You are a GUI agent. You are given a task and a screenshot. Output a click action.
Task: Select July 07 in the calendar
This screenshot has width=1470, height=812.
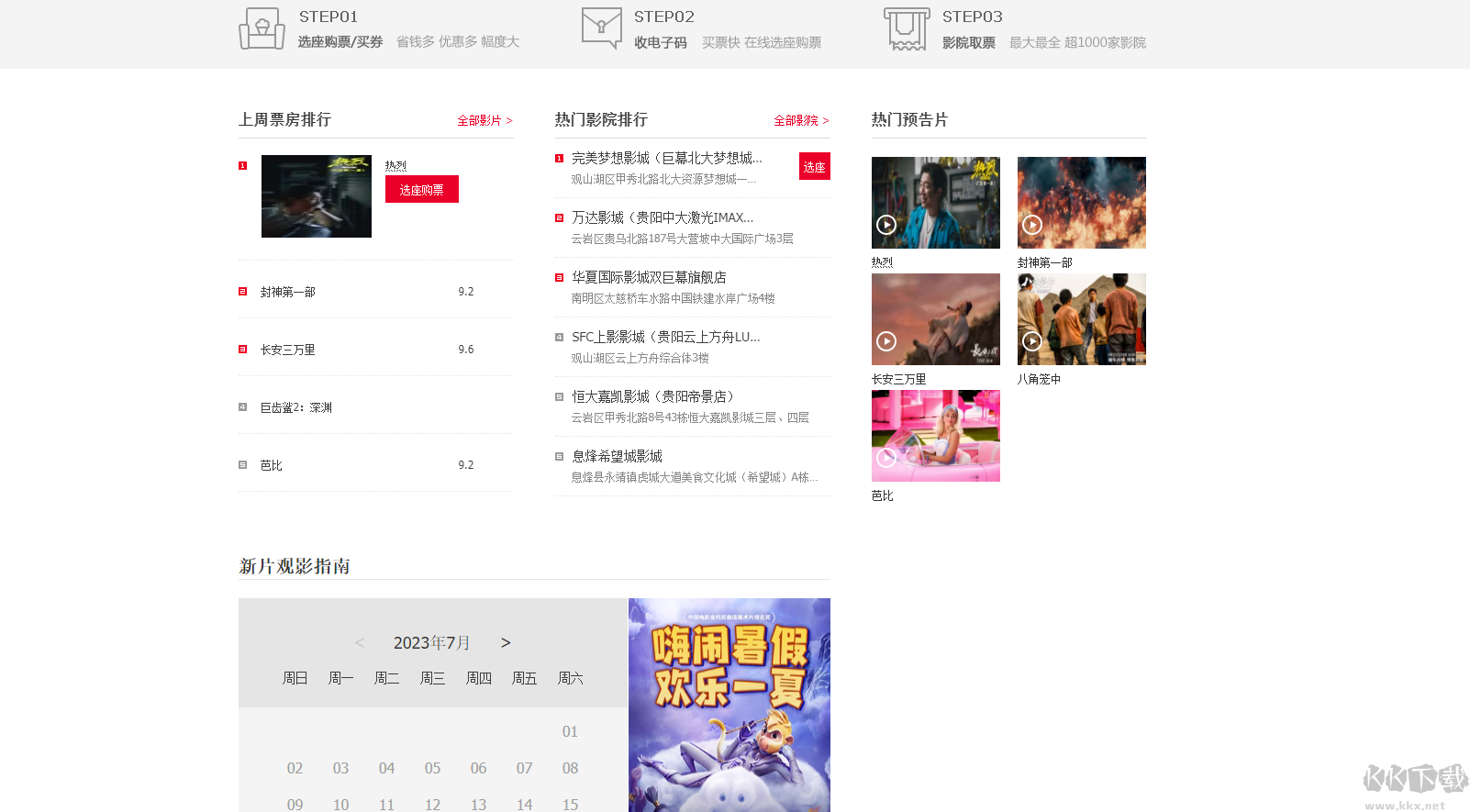click(524, 768)
